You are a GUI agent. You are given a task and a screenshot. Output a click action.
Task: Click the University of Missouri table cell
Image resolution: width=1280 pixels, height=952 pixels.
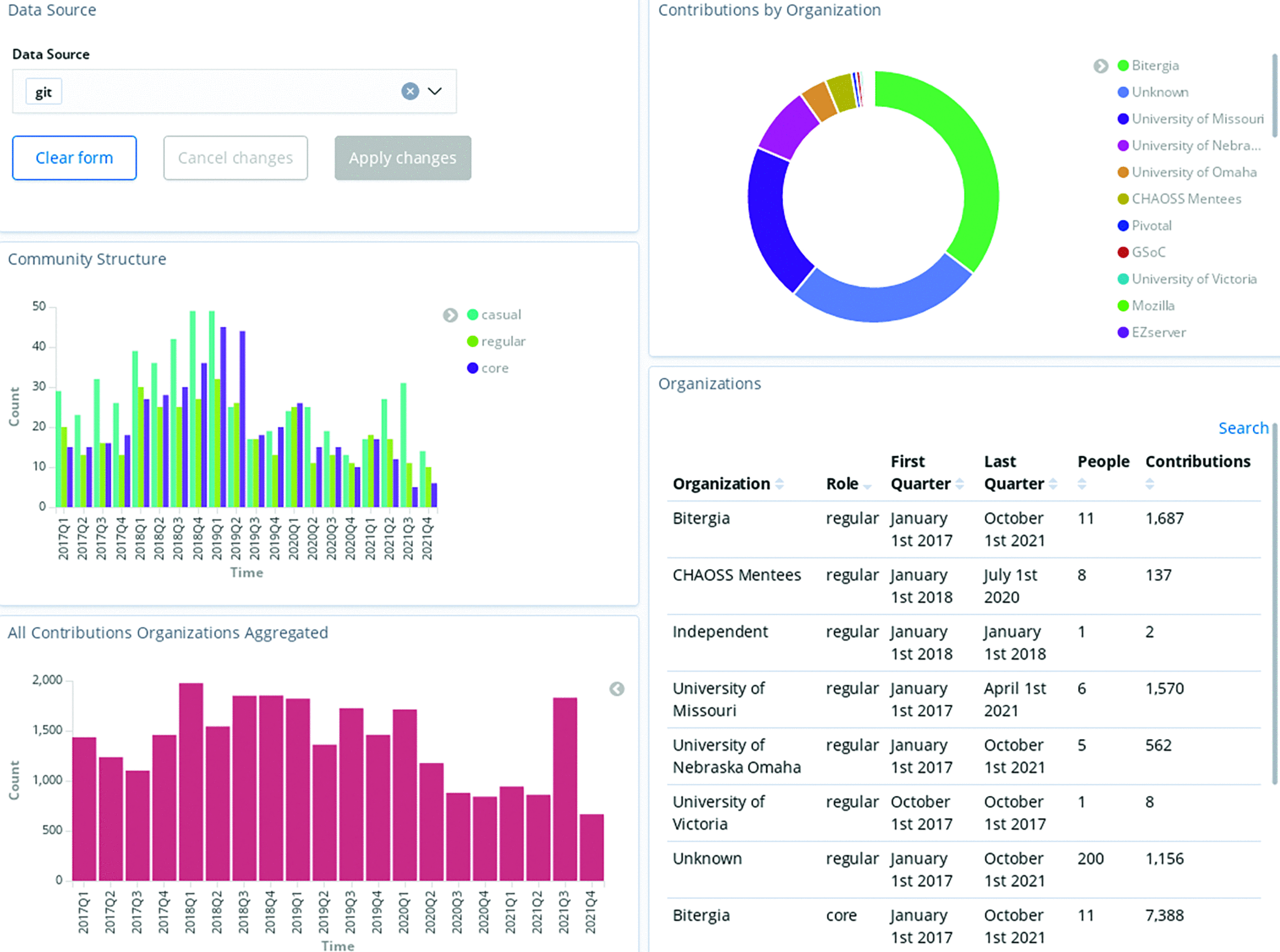point(718,699)
